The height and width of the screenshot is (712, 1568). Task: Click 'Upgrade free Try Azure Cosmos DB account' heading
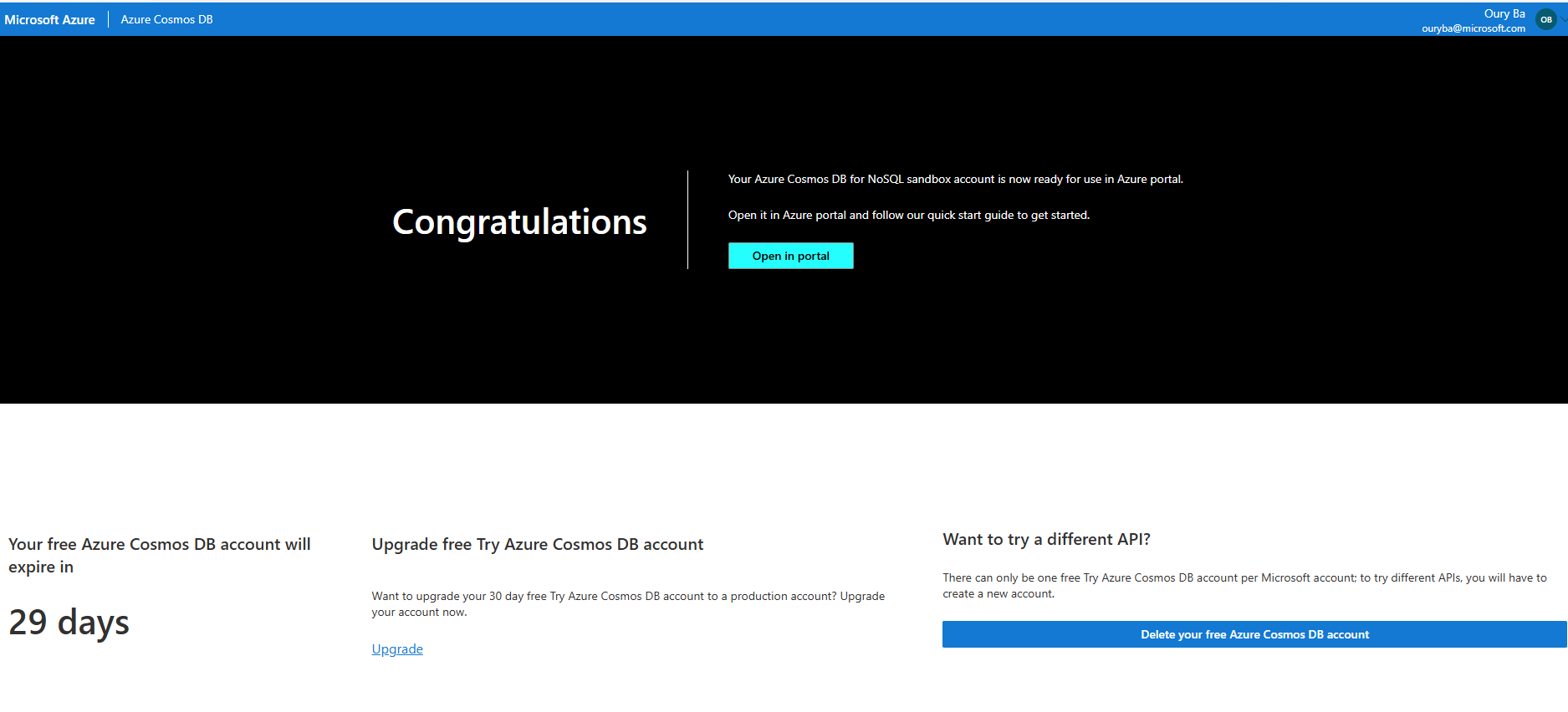coord(537,544)
